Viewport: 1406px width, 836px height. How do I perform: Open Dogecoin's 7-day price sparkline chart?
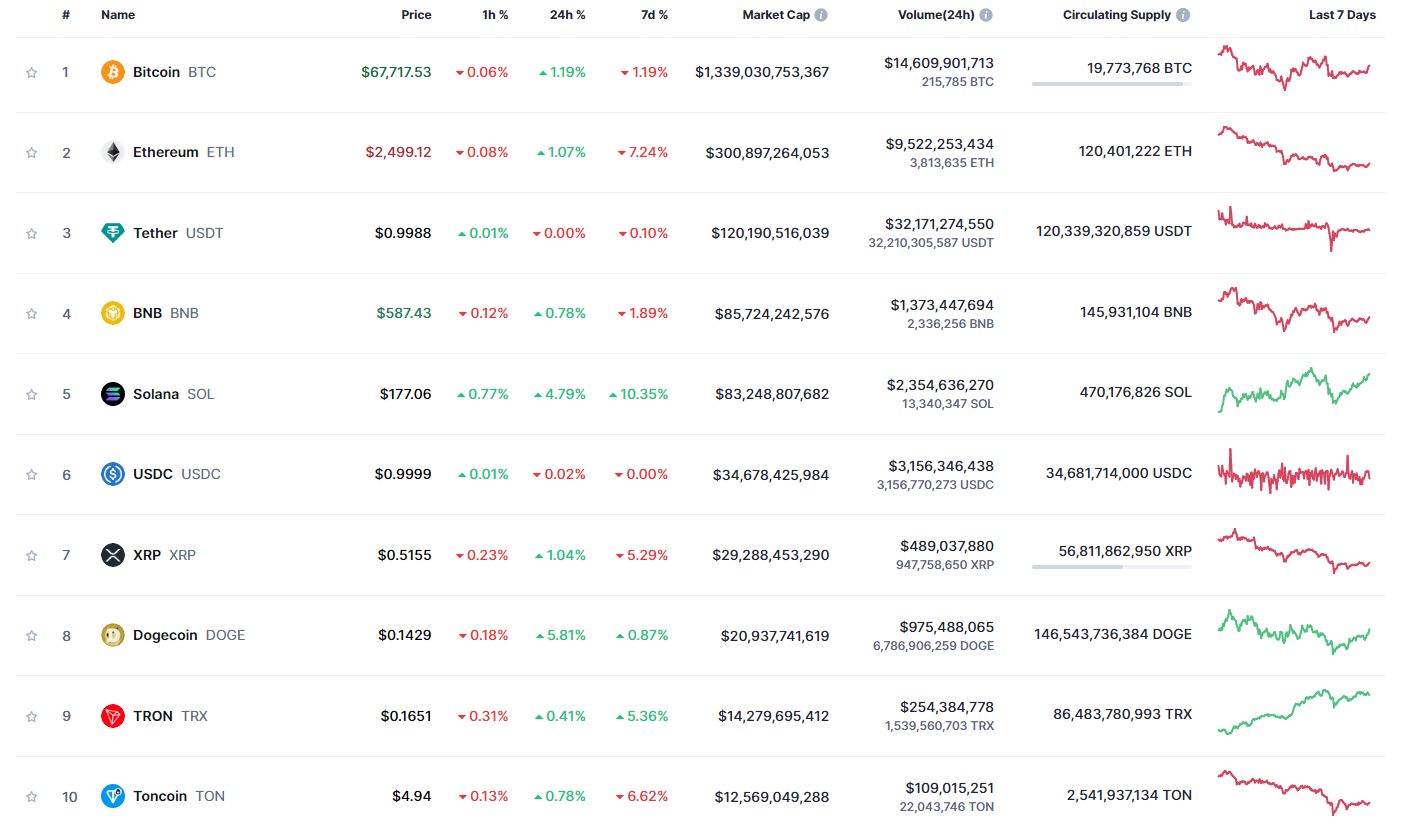(1294, 632)
